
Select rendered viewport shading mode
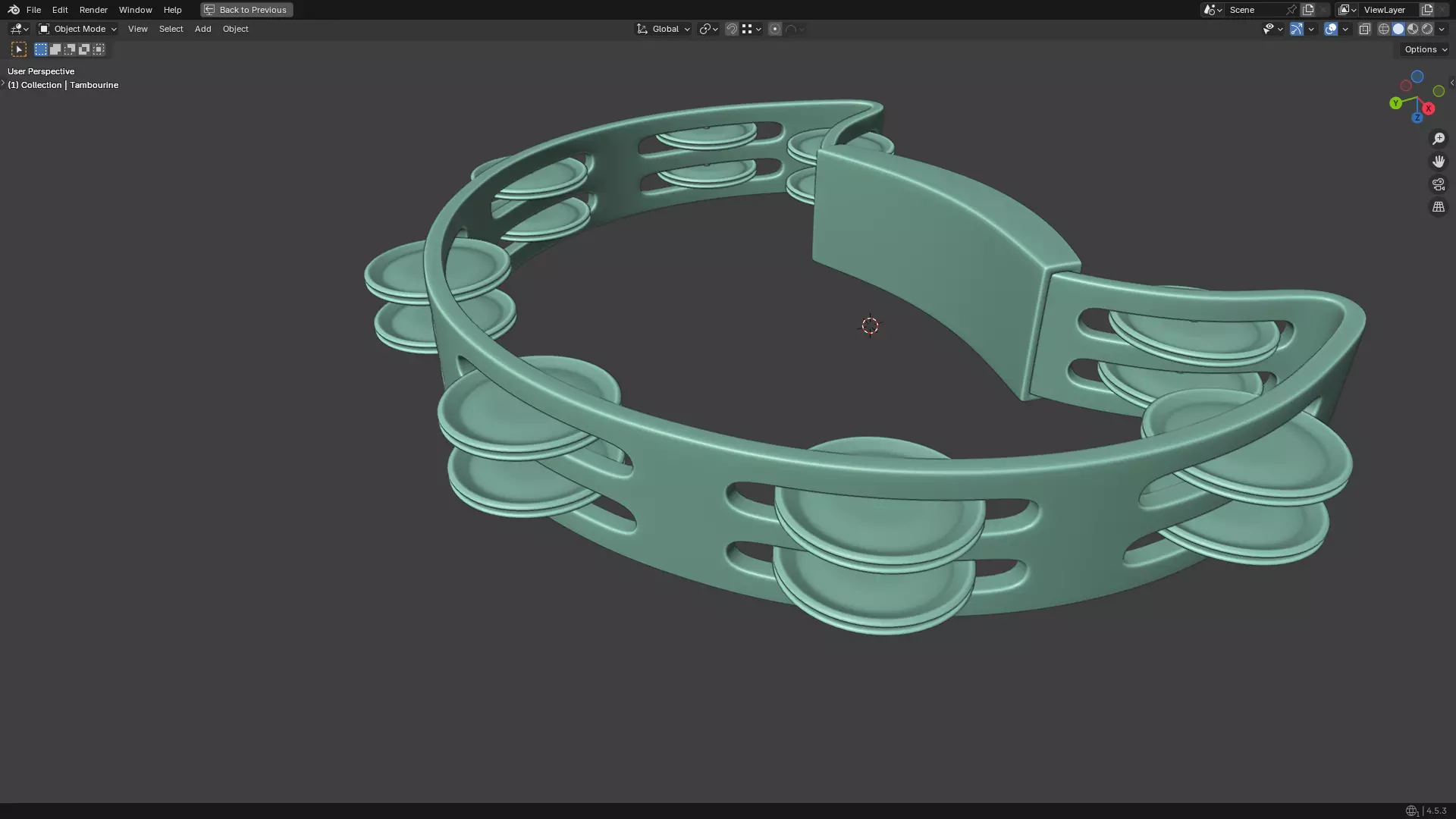coord(1427,29)
